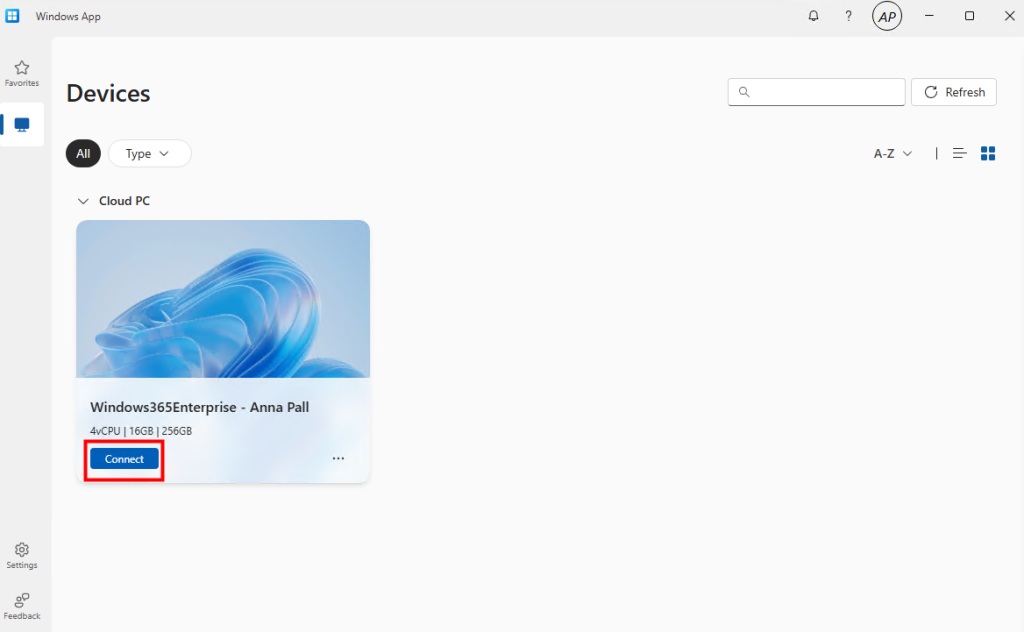
Task: Connect to Windows365Enterprise Cloud PC
Action: pyautogui.click(x=124, y=459)
